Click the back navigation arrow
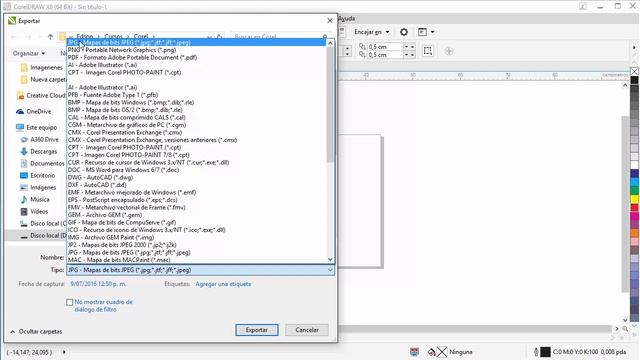Screen dimensions: 640x360 (x=13, y=37)
